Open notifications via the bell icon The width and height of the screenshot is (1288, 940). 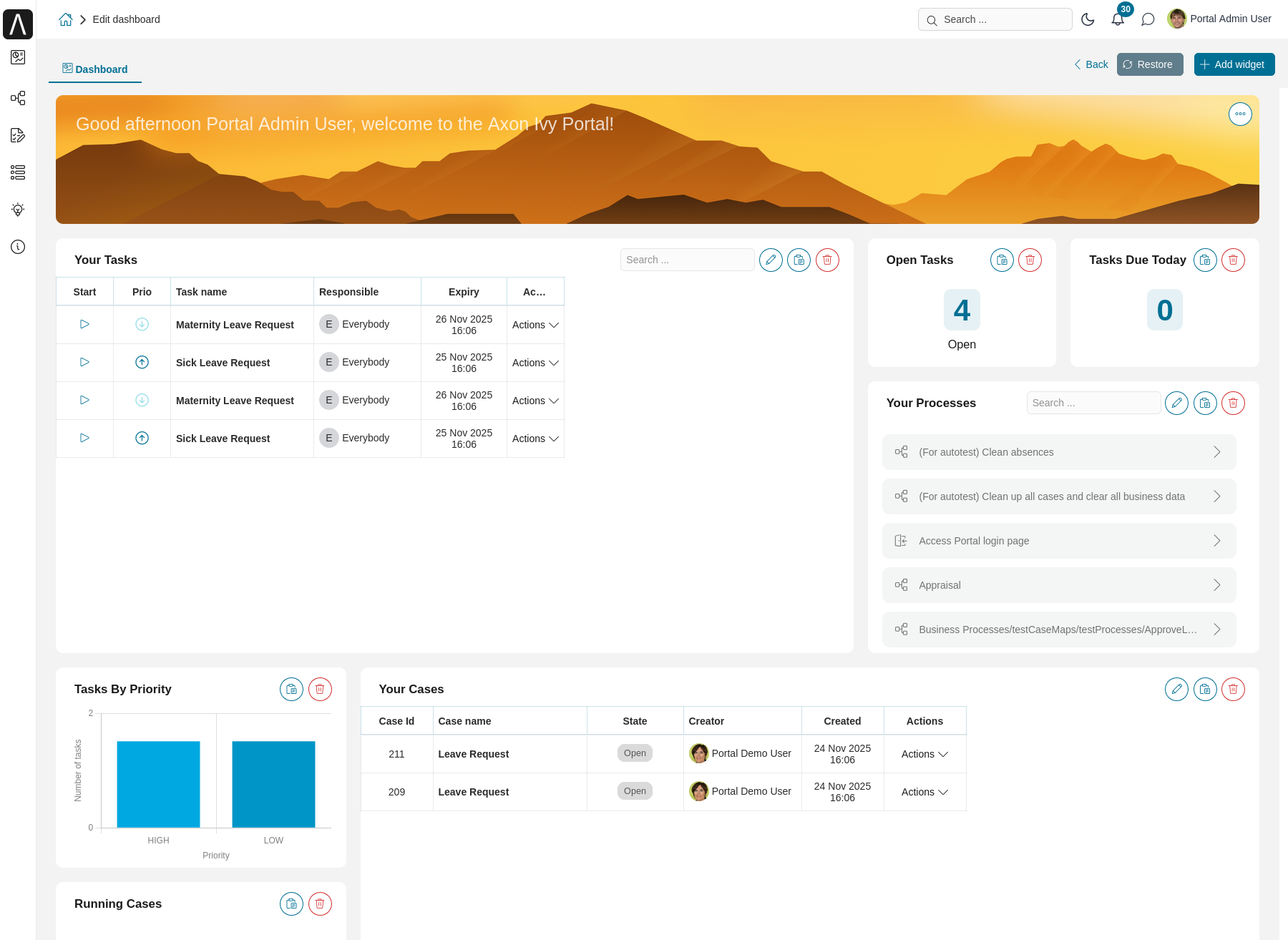(x=1118, y=19)
